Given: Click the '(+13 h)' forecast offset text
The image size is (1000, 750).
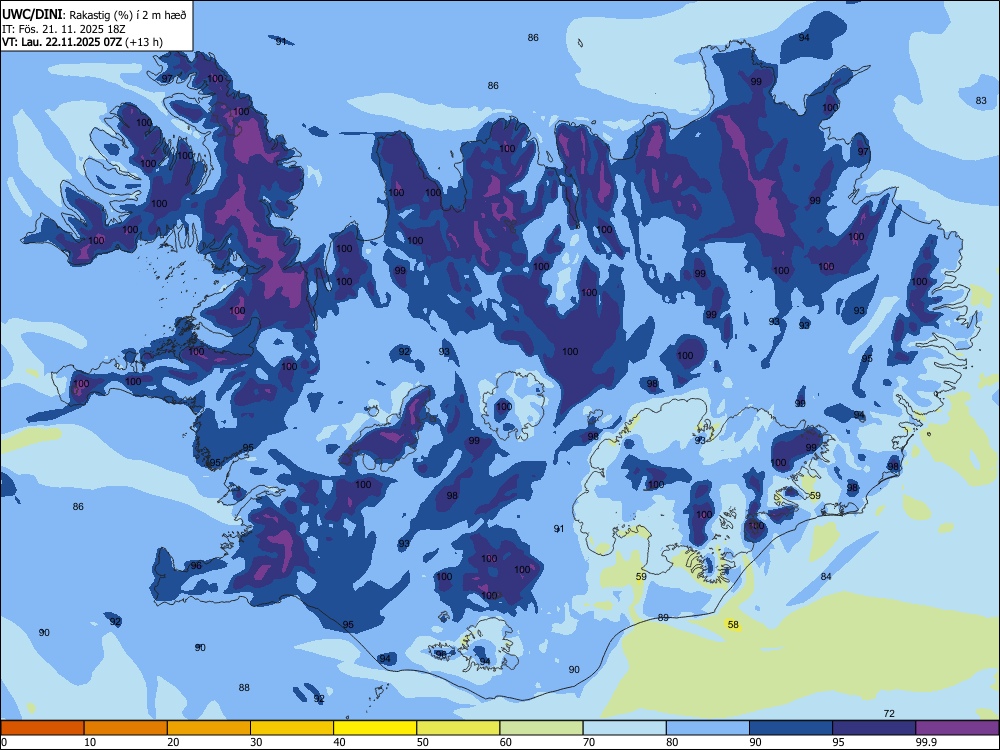Looking at the screenshot, I should click(x=144, y=42).
